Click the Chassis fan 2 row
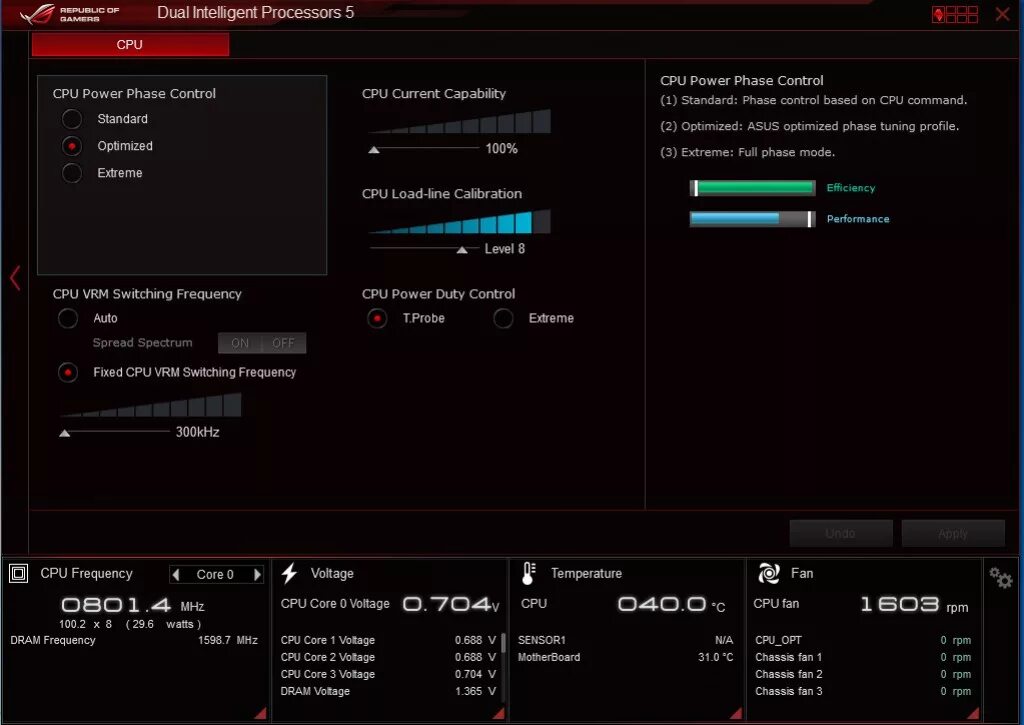Viewport: 1024px width, 725px height. 863,674
